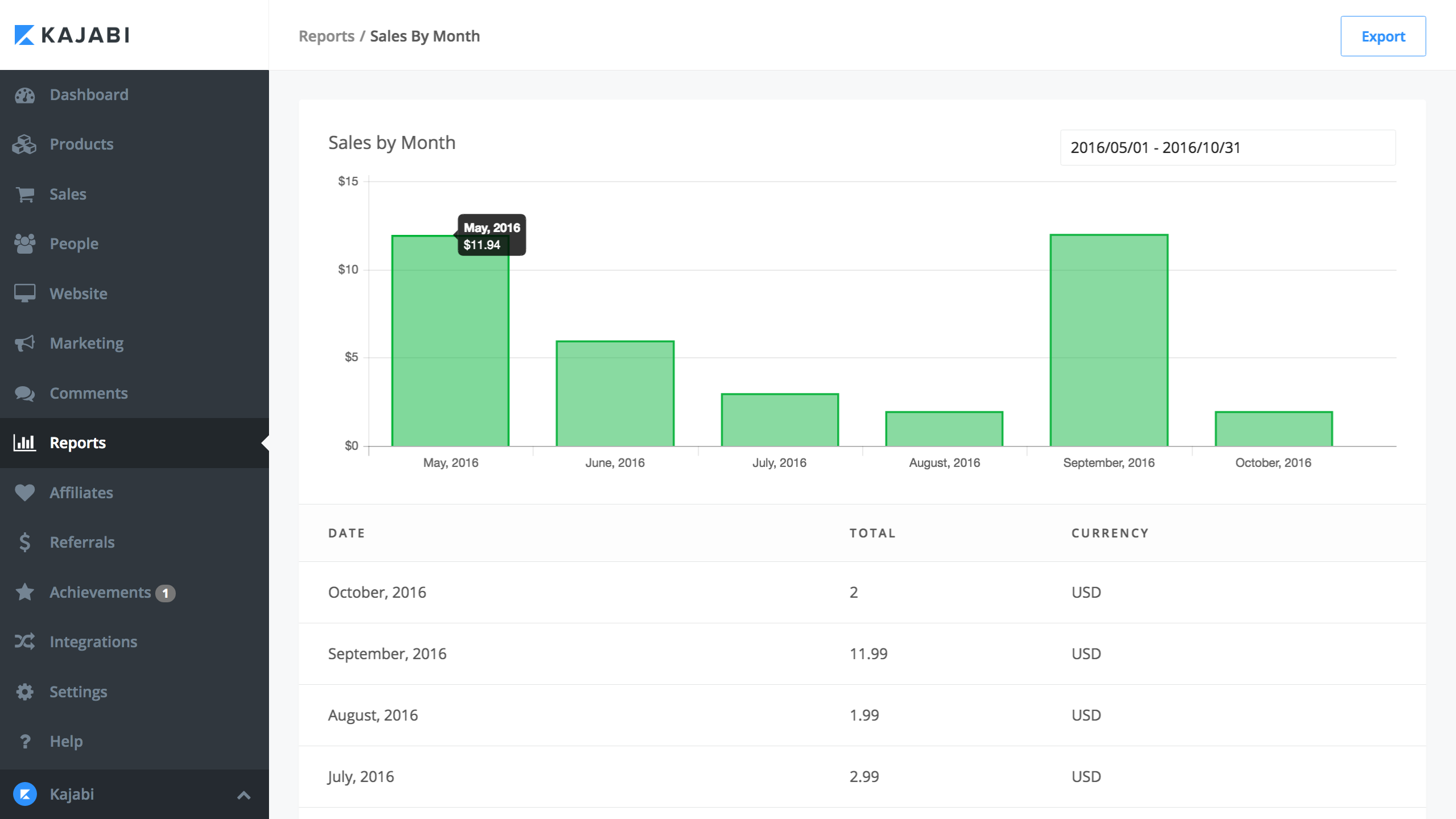Viewport: 1456px width, 819px height.
Task: Click the Dashboard gauge icon
Action: [x=24, y=95]
